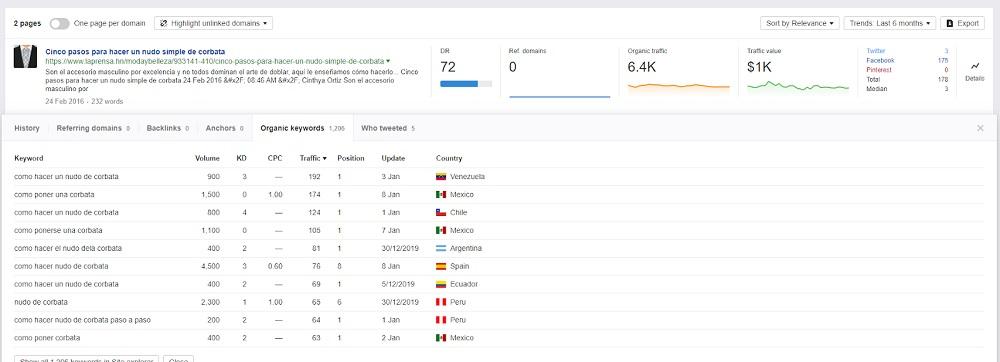This screenshot has width=1000, height=362.
Task: Click the Traffic value sparkline chart
Action: tap(798, 85)
